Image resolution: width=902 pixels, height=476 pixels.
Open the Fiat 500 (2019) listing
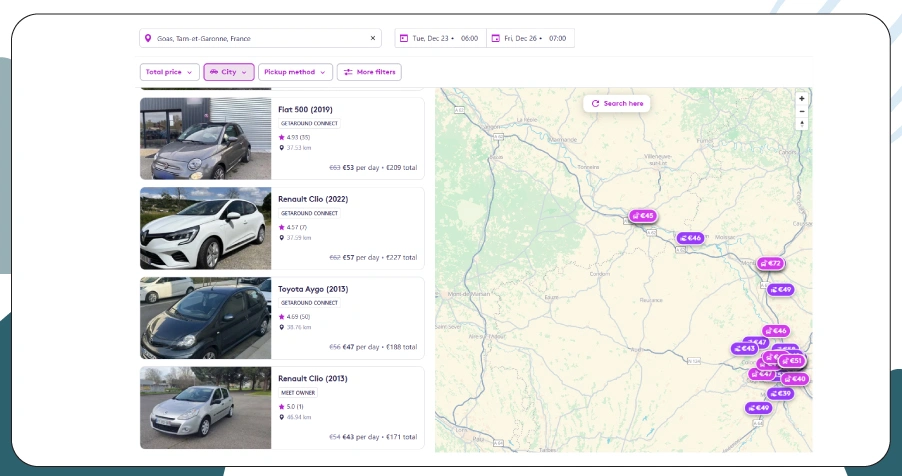point(306,109)
